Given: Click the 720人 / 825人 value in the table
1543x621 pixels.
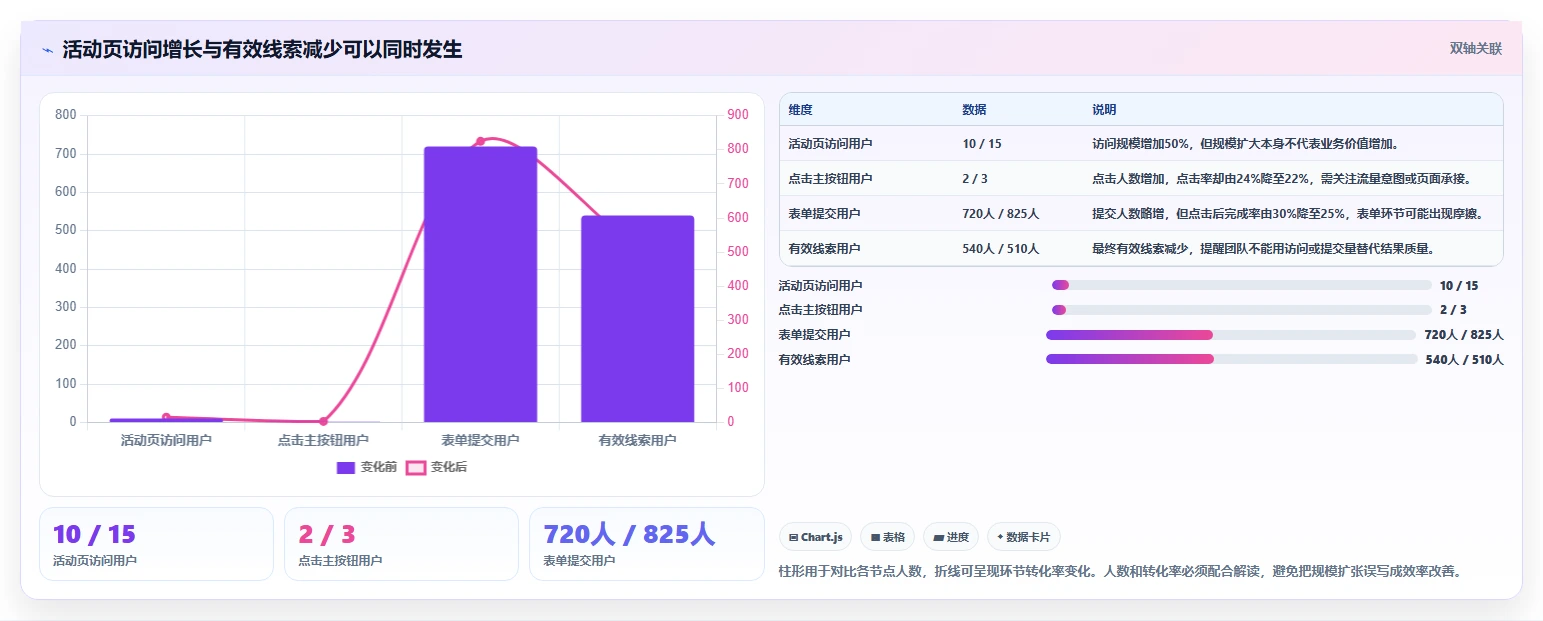Looking at the screenshot, I should (1001, 214).
